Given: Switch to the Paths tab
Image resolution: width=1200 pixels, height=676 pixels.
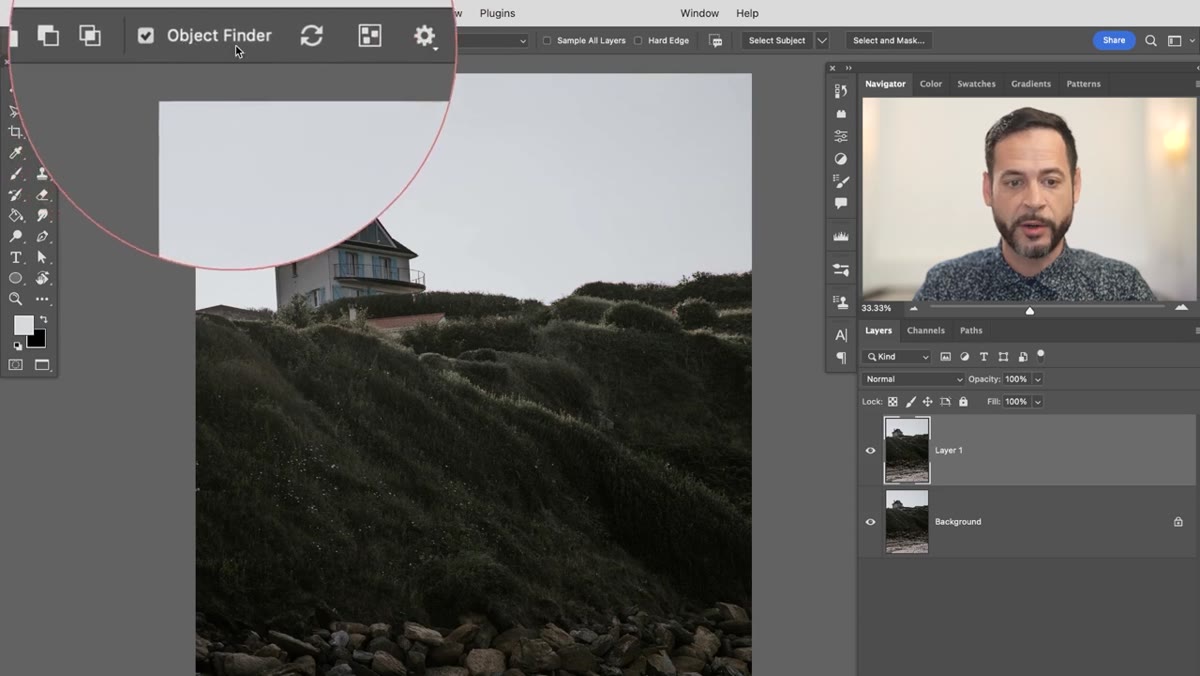Looking at the screenshot, I should [x=971, y=331].
